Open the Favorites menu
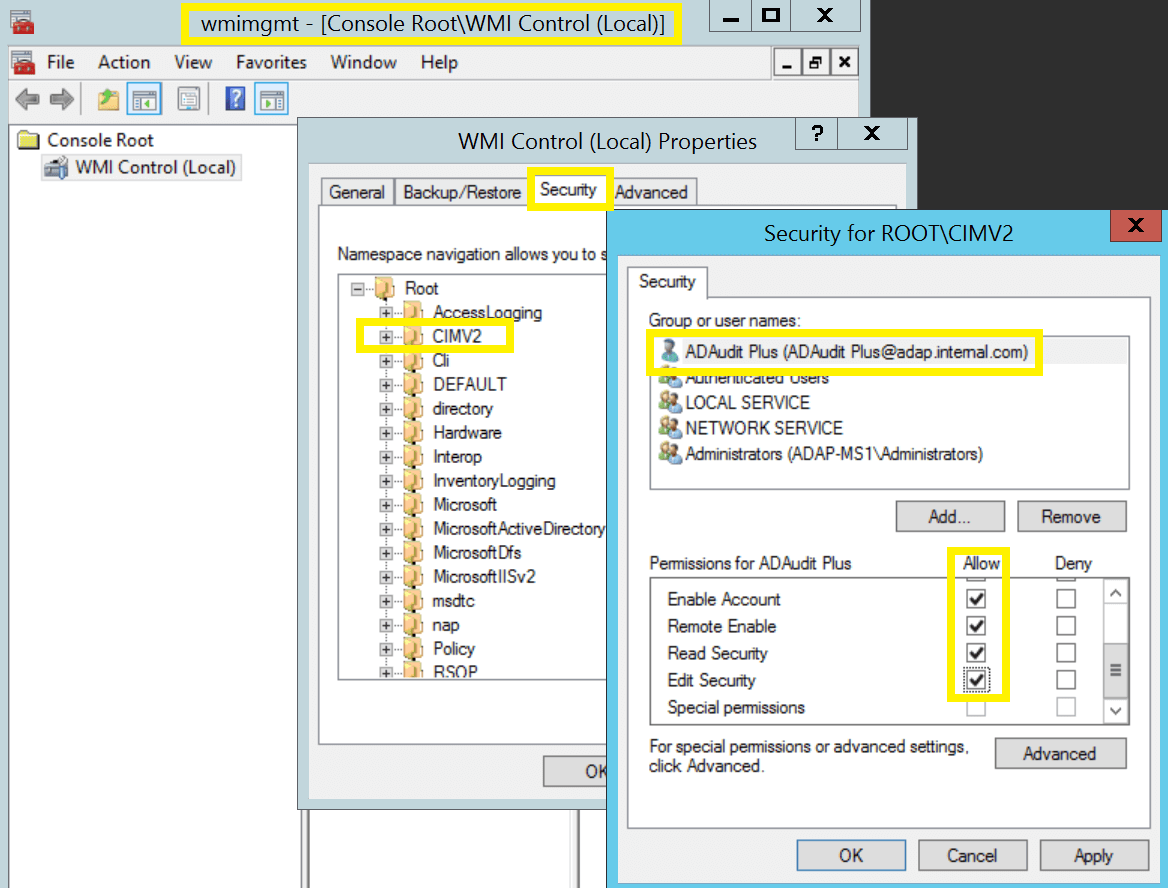1168x888 pixels. (x=271, y=62)
